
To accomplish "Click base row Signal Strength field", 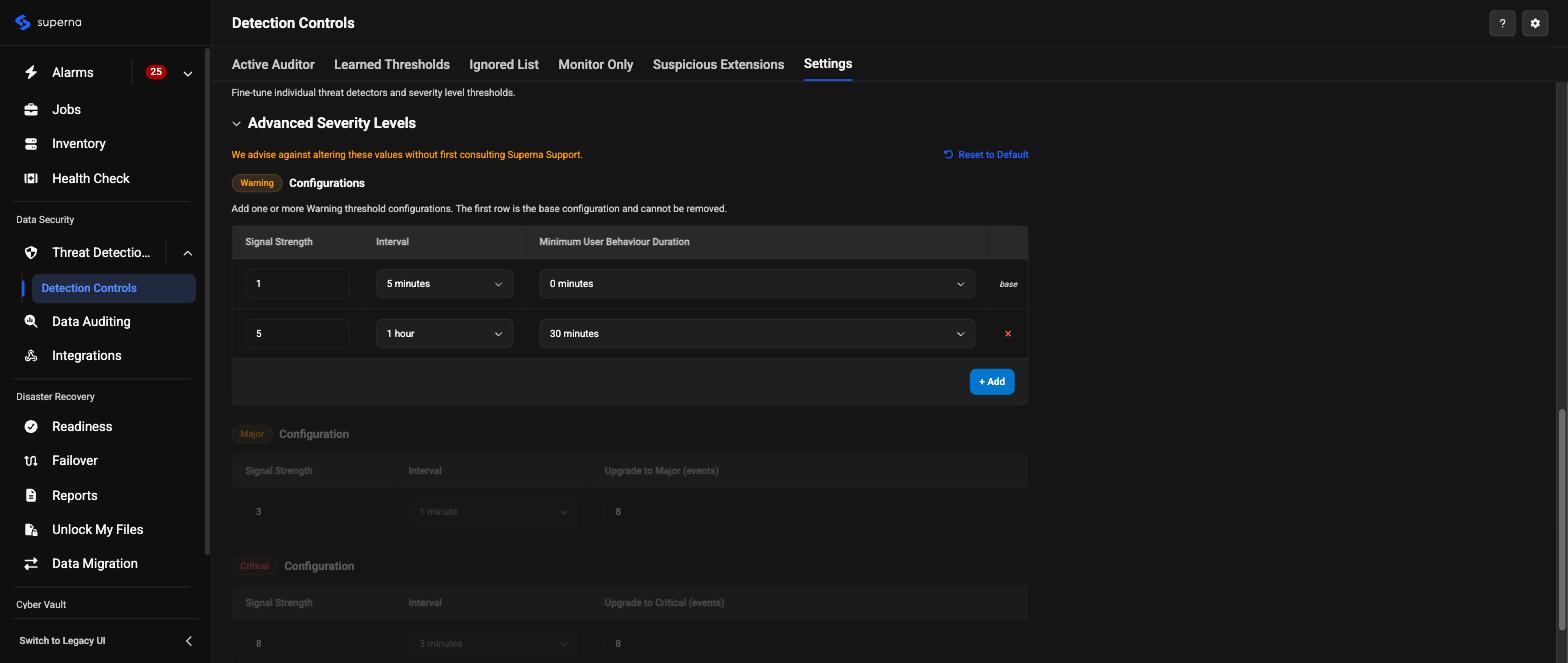I will (297, 284).
